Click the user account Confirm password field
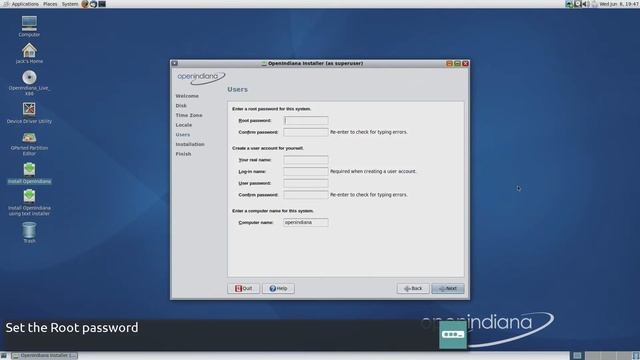The height and width of the screenshot is (360, 640). point(306,195)
